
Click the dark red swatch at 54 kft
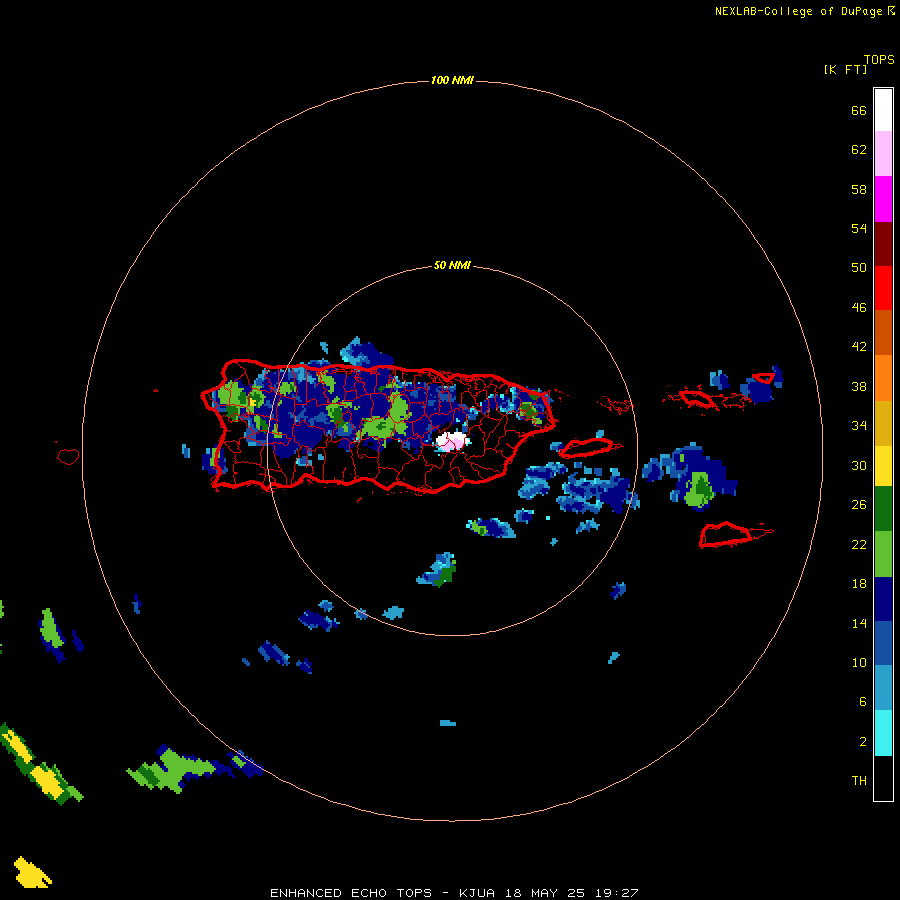[x=883, y=243]
